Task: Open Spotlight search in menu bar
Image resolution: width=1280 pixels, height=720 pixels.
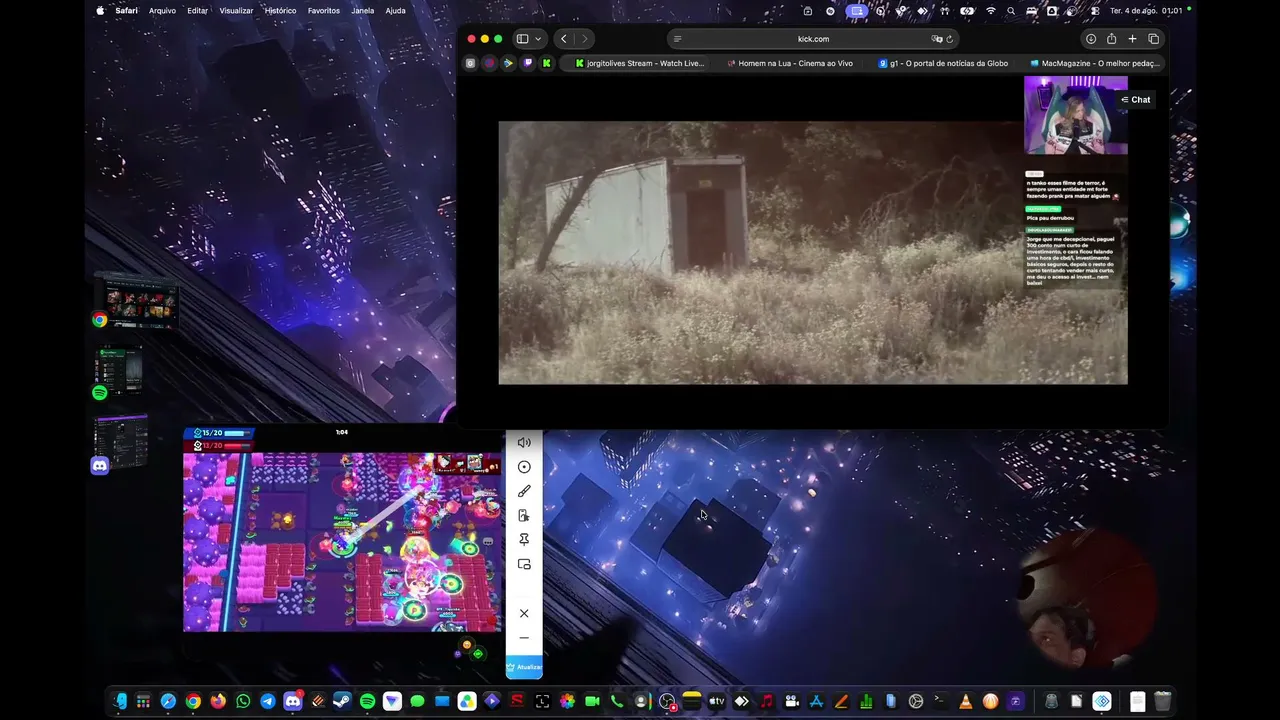Action: point(1011,10)
